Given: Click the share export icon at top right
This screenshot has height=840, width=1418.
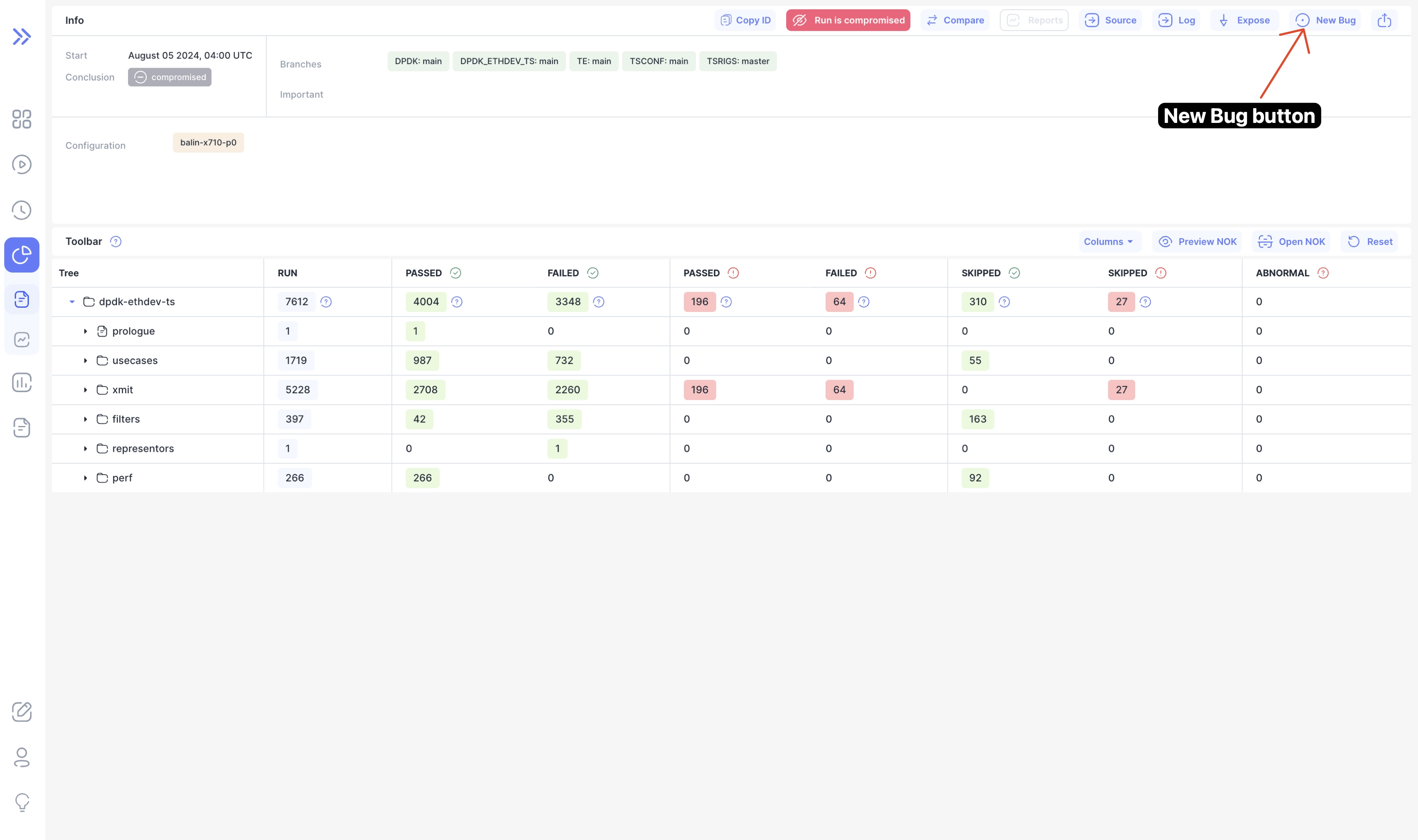Looking at the screenshot, I should coord(1384,20).
